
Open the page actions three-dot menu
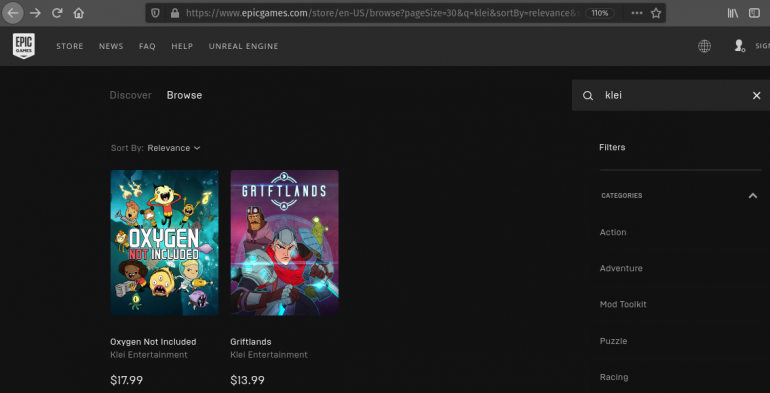pyautogui.click(x=637, y=13)
